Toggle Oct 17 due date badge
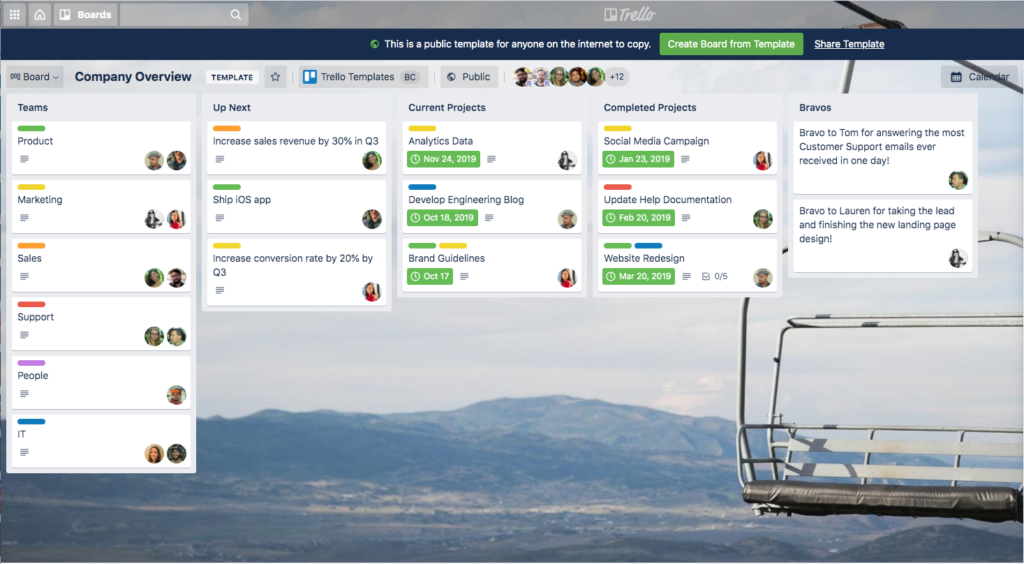The height and width of the screenshot is (564, 1024). pos(430,276)
